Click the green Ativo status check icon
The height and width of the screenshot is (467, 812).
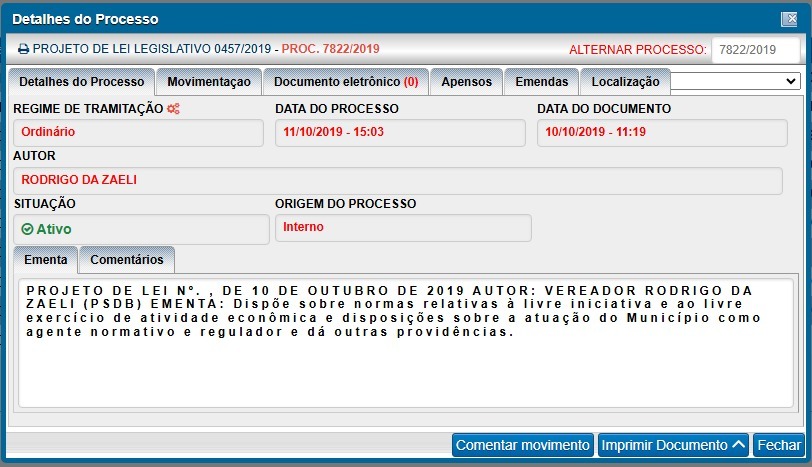[27, 228]
